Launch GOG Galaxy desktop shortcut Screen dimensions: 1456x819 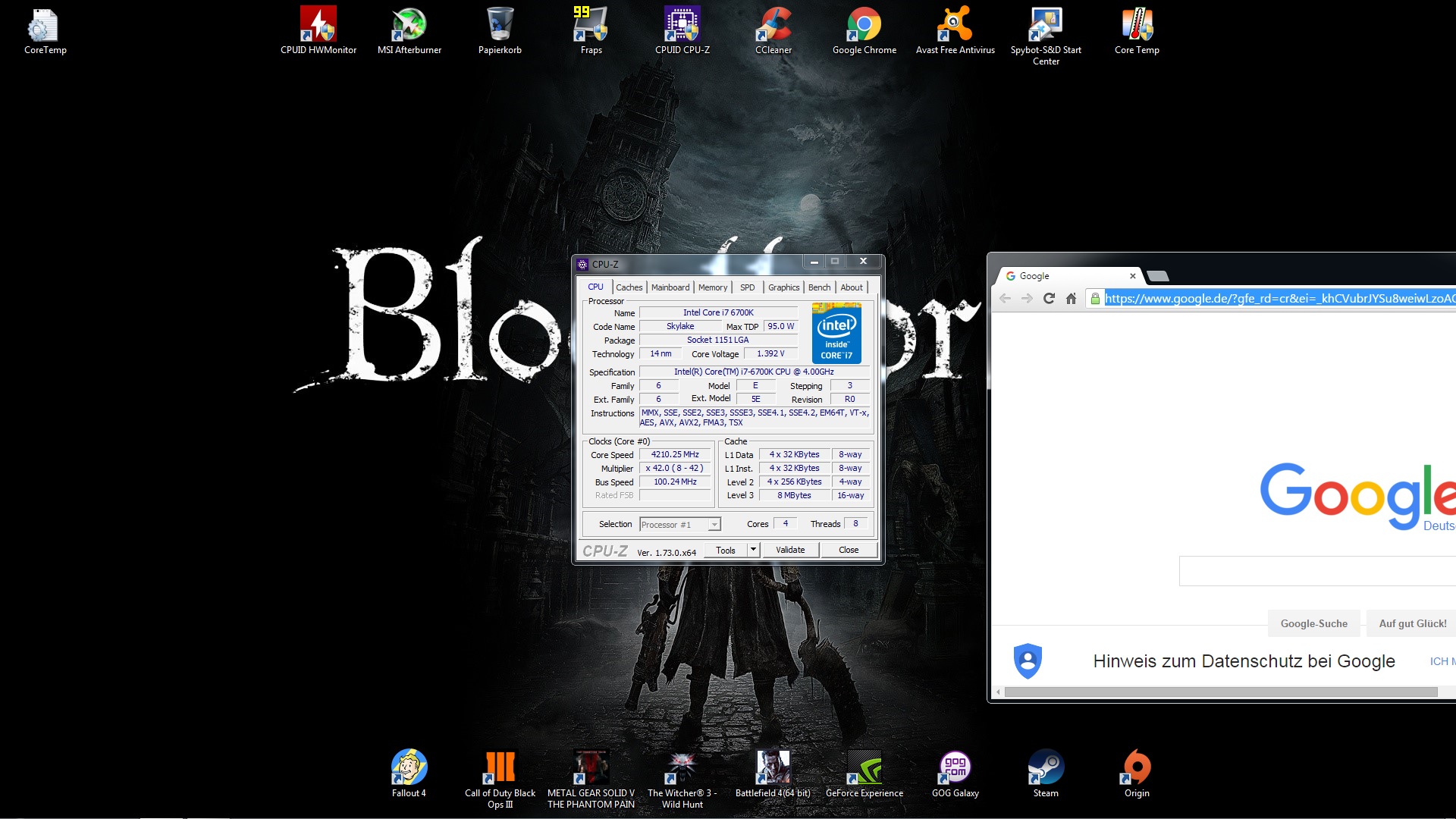tap(955, 774)
